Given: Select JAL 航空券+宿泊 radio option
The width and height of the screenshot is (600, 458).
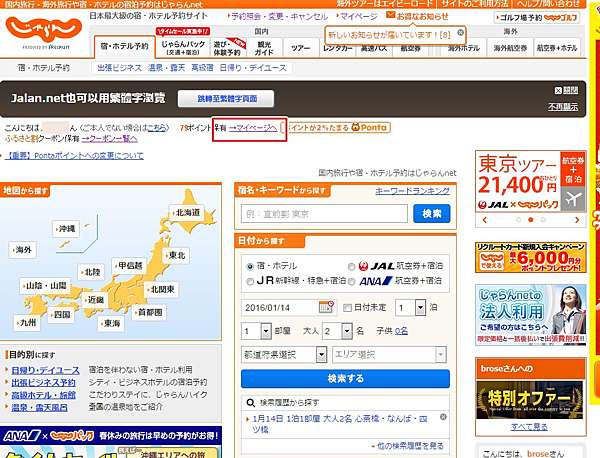Looking at the screenshot, I should click(351, 266).
